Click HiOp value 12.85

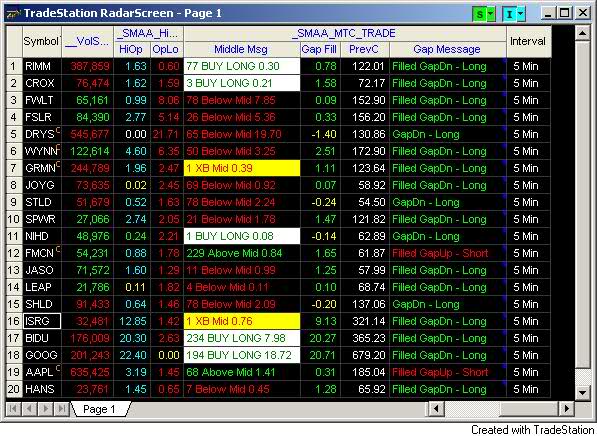point(132,321)
